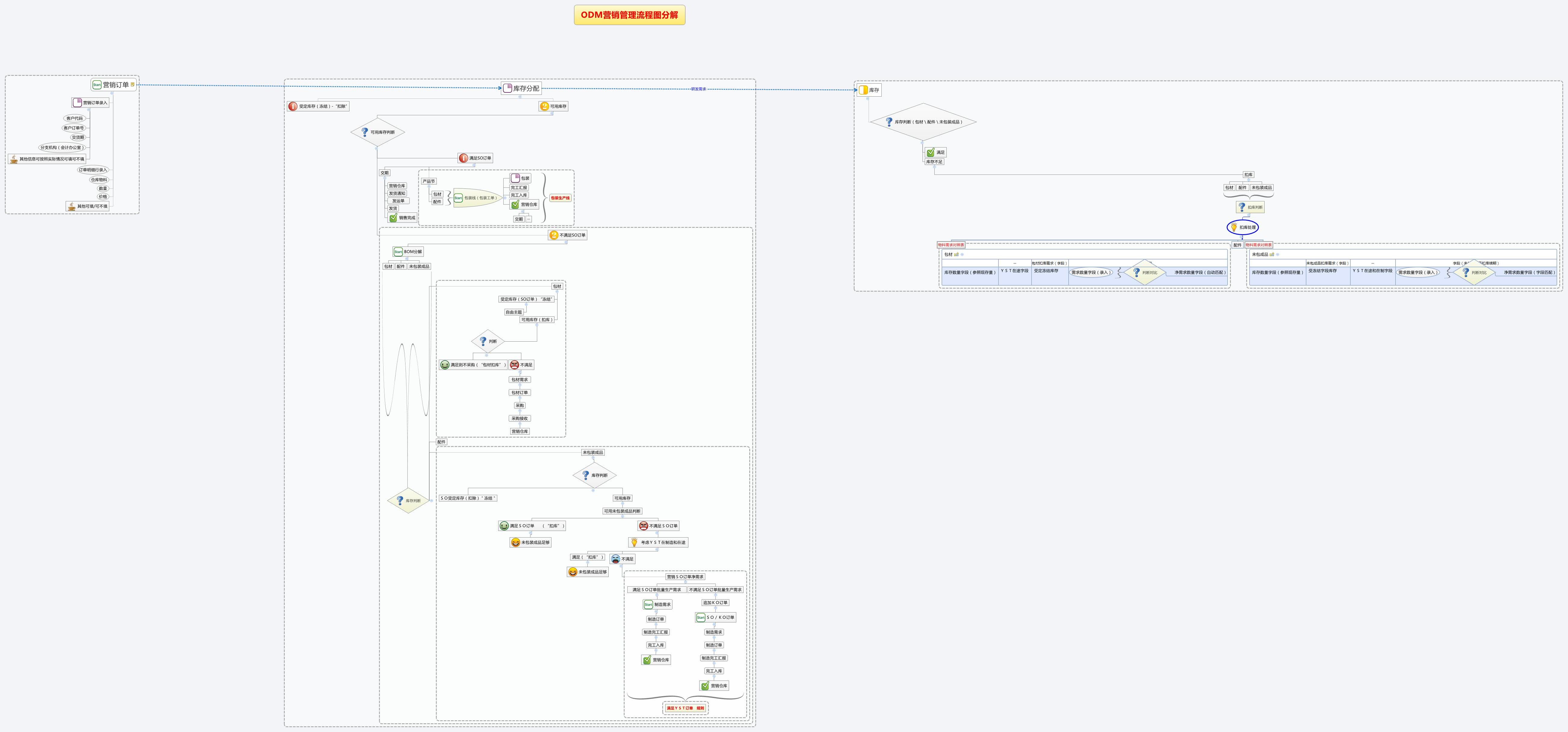Click the red number 1 icon on 受定库存(冻结)
Screen dimensions: 1568x732
pyautogui.click(x=293, y=107)
